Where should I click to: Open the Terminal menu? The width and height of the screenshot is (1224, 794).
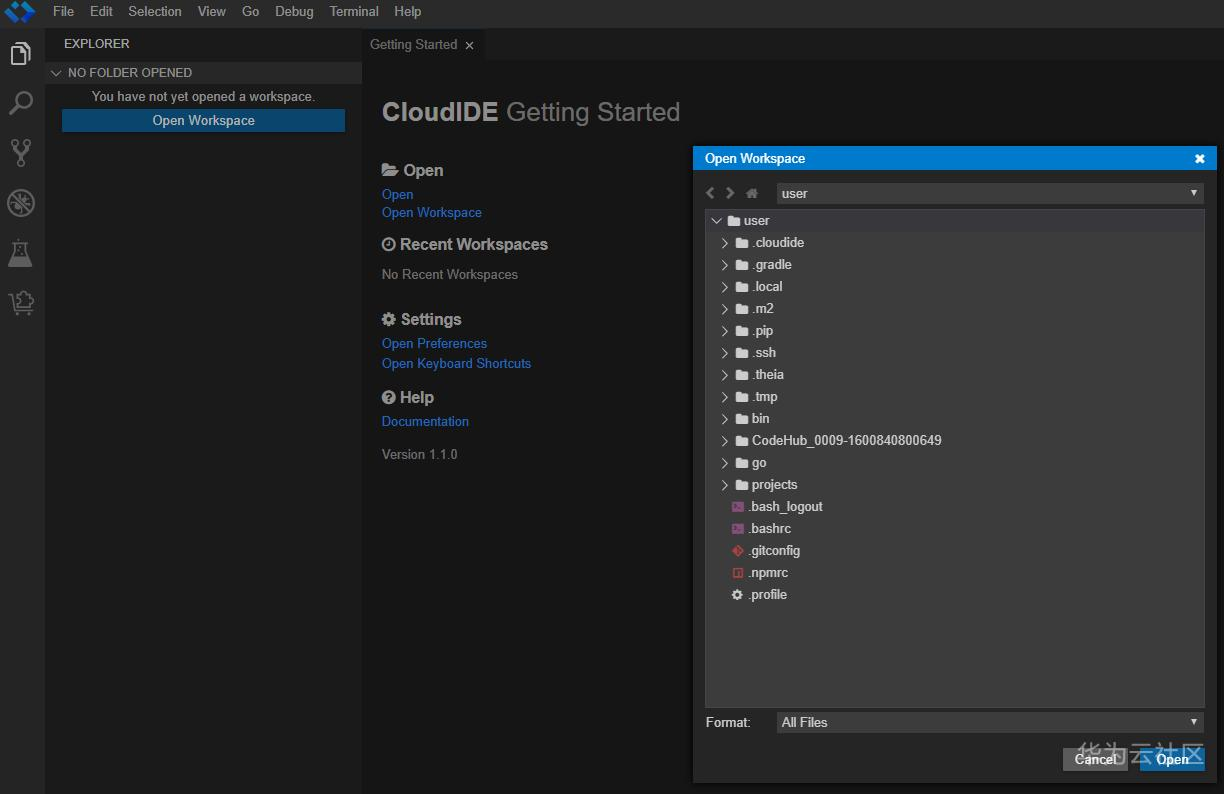tap(354, 12)
